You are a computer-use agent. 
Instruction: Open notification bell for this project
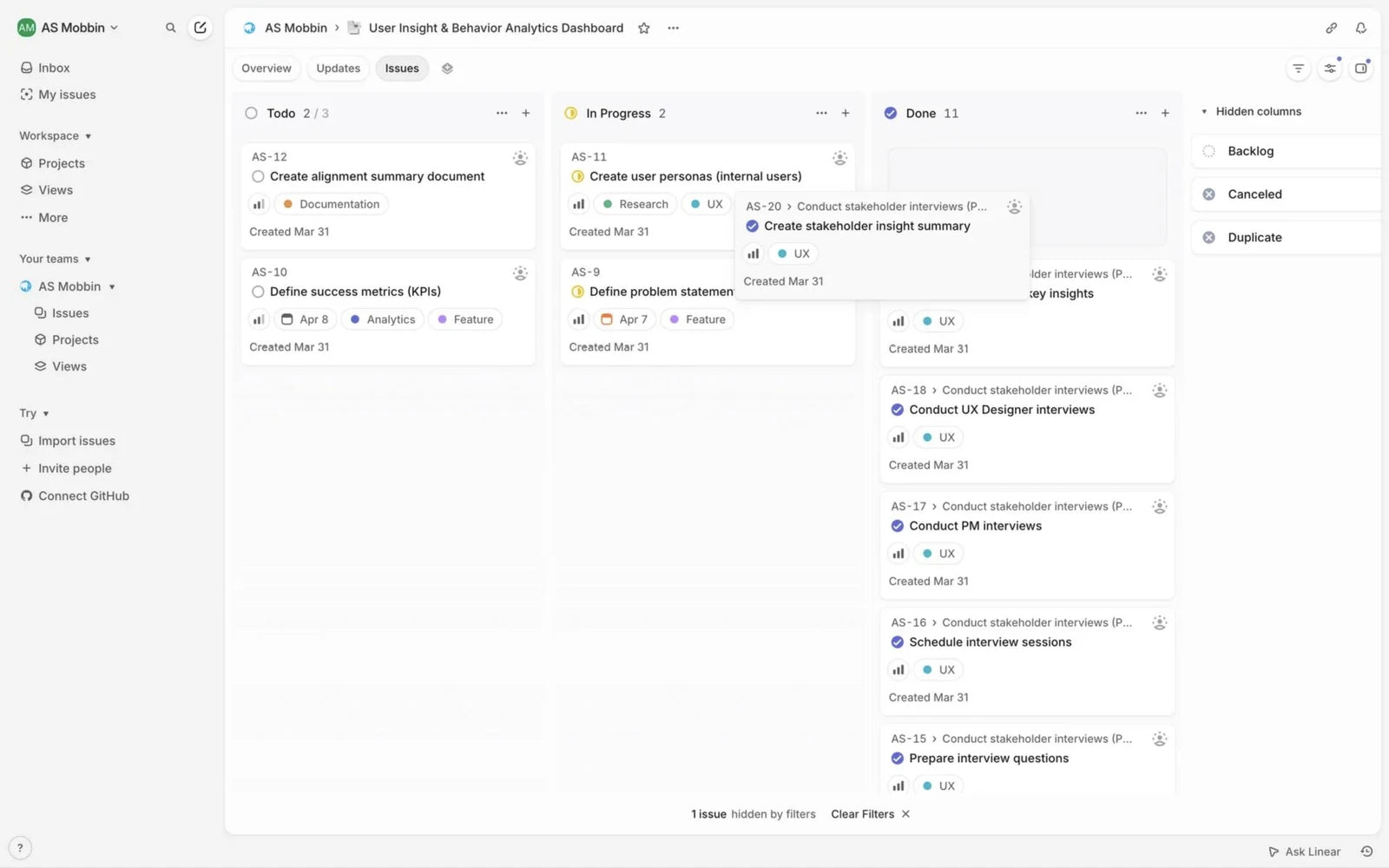[x=1361, y=28]
